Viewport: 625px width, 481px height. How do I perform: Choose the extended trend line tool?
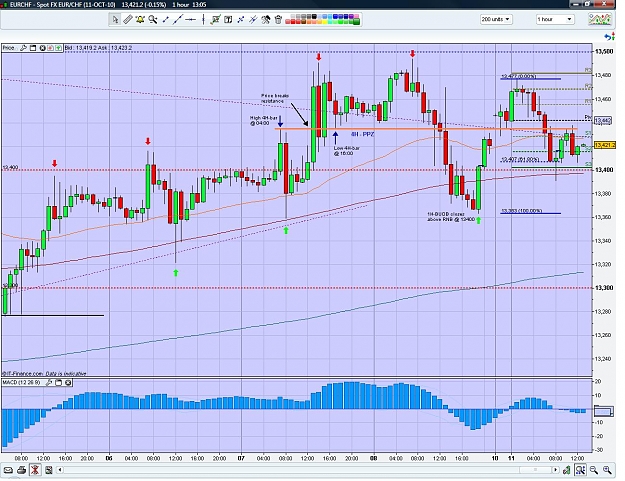178,19
